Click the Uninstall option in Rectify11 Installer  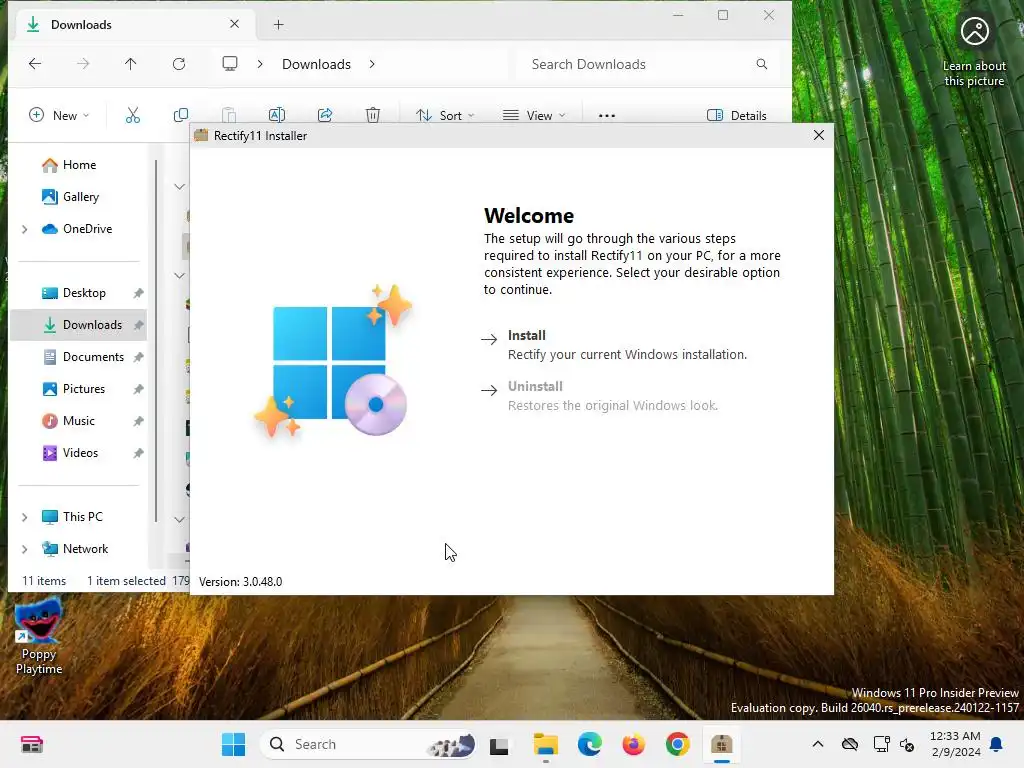pyautogui.click(x=600, y=396)
